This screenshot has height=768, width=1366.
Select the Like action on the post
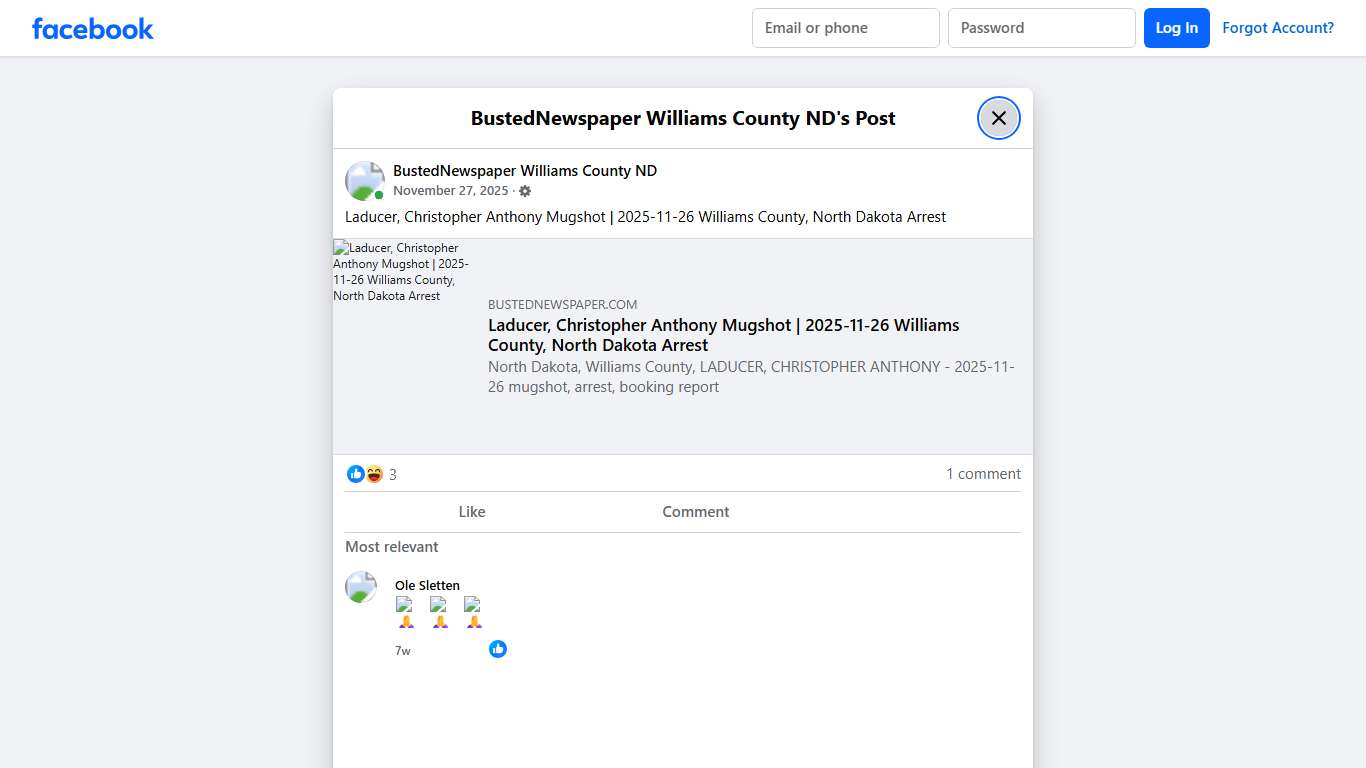click(x=472, y=511)
